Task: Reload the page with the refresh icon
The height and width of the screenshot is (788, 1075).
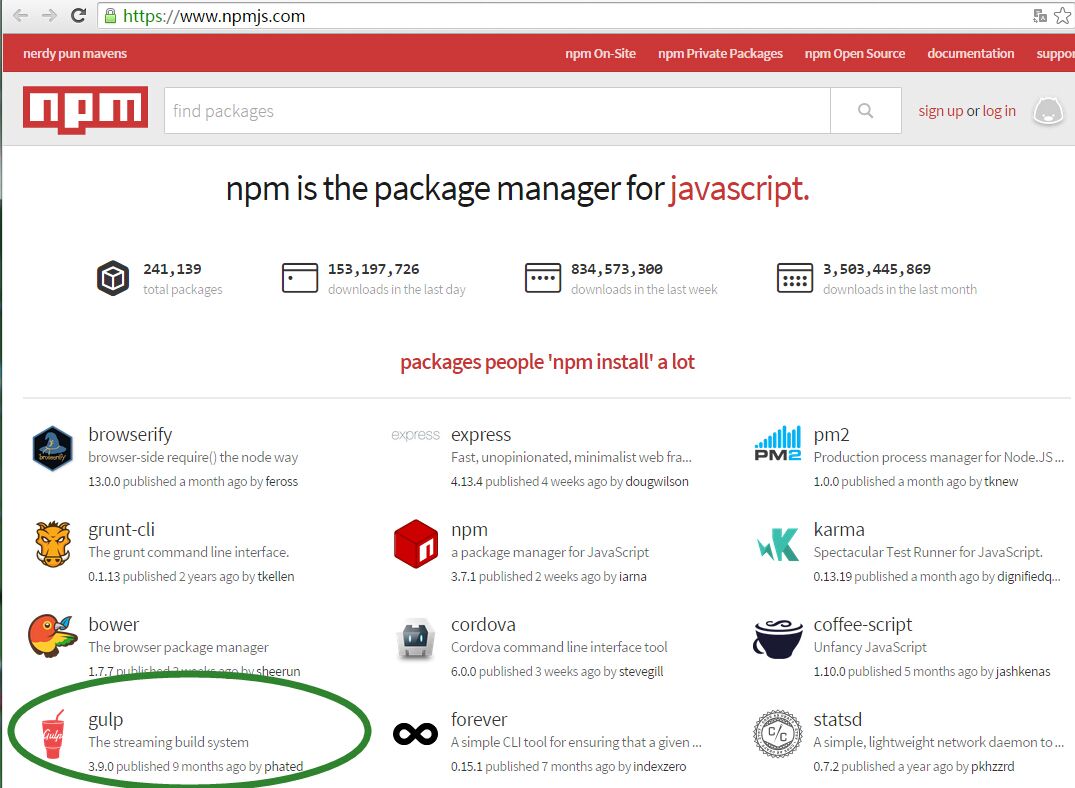Action: [78, 15]
